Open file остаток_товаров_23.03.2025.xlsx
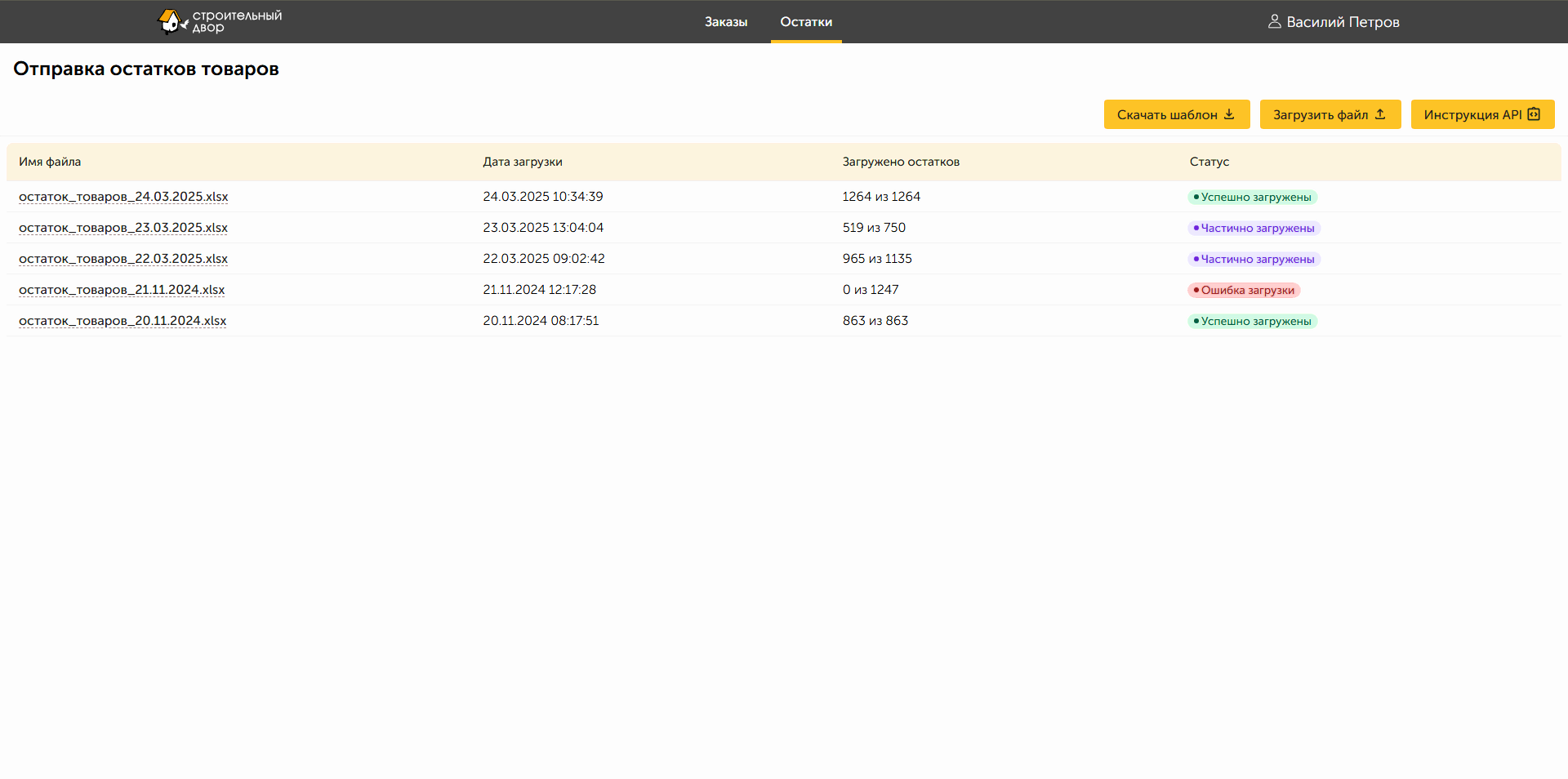Screen dimensions: 1568x779 tap(123, 228)
